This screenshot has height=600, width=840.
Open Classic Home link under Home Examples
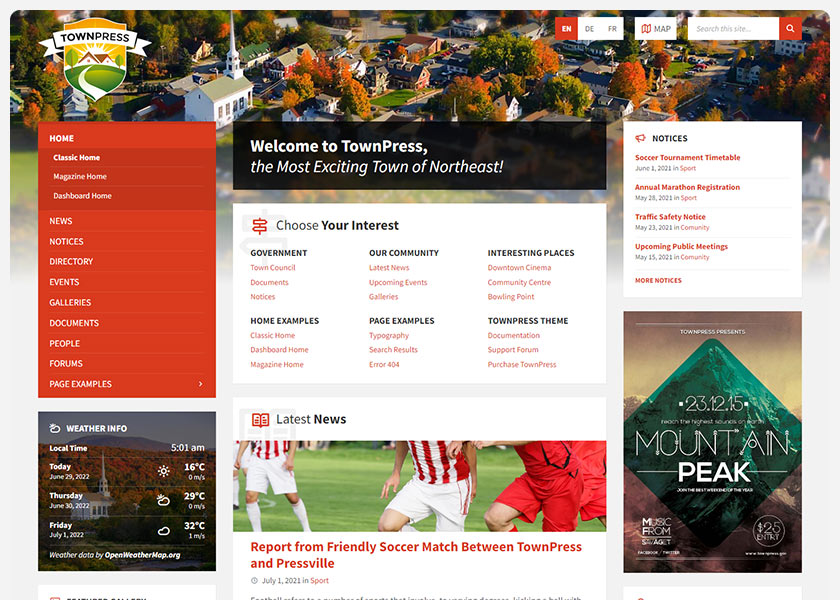click(272, 335)
